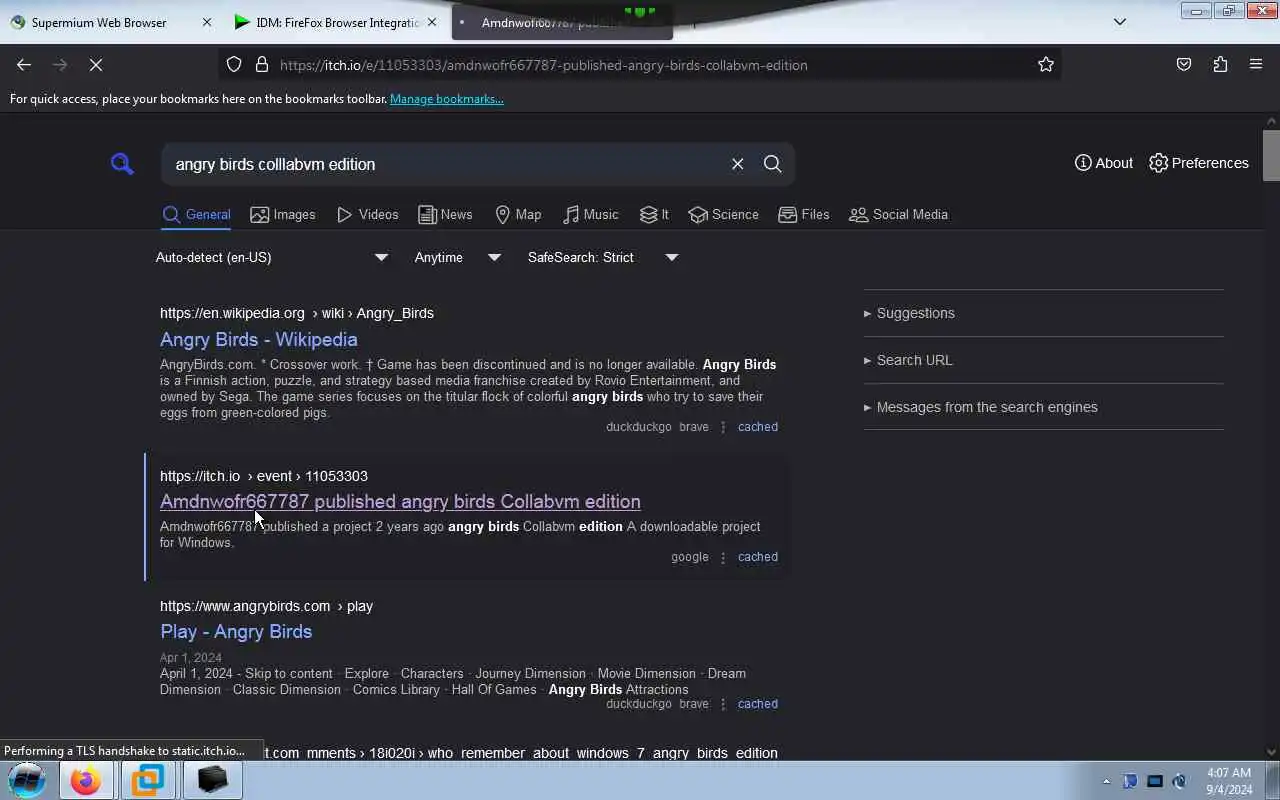Open the Manage bookmarks link

(x=447, y=99)
